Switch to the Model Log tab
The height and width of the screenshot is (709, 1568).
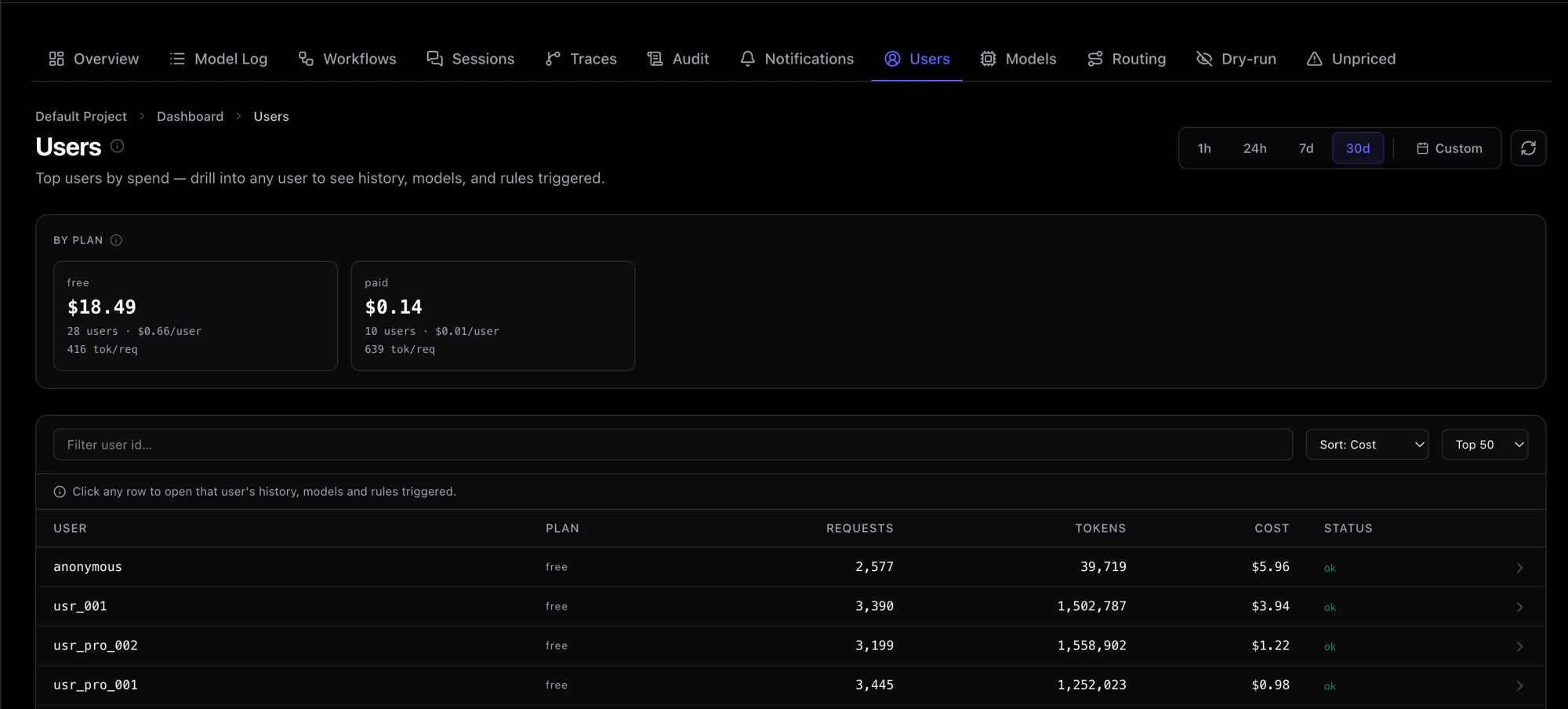click(219, 59)
